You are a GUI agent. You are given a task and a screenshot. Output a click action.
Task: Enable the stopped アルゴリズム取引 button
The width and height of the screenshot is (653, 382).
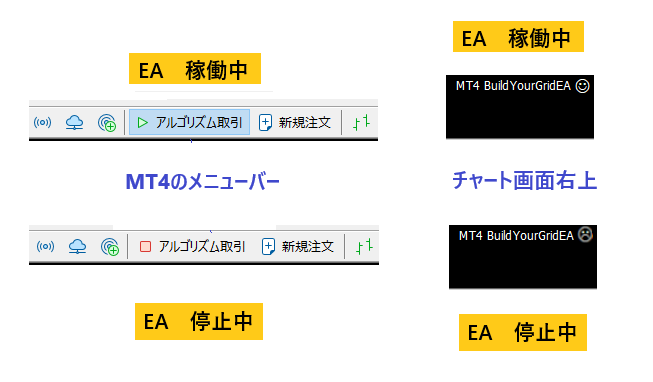tap(192, 247)
